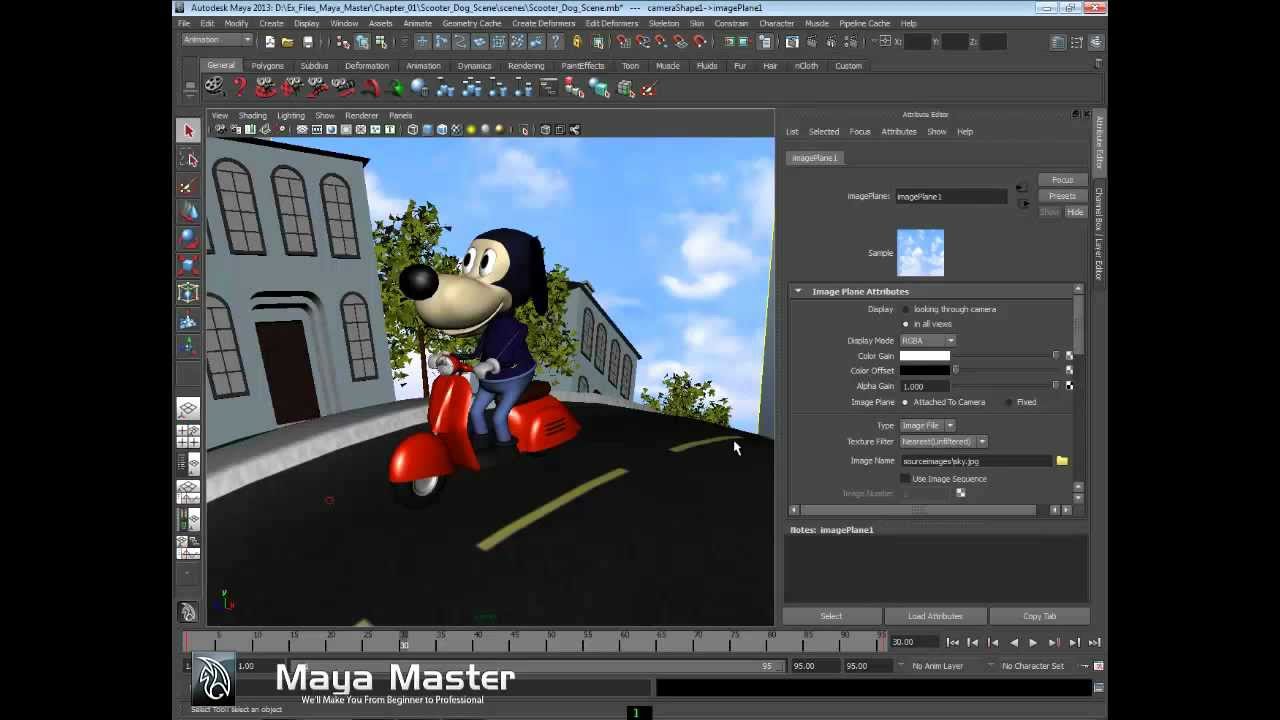Viewport: 1280px width, 720px height.
Task: Choose the Paint Selection tool
Action: pyautogui.click(x=188, y=186)
